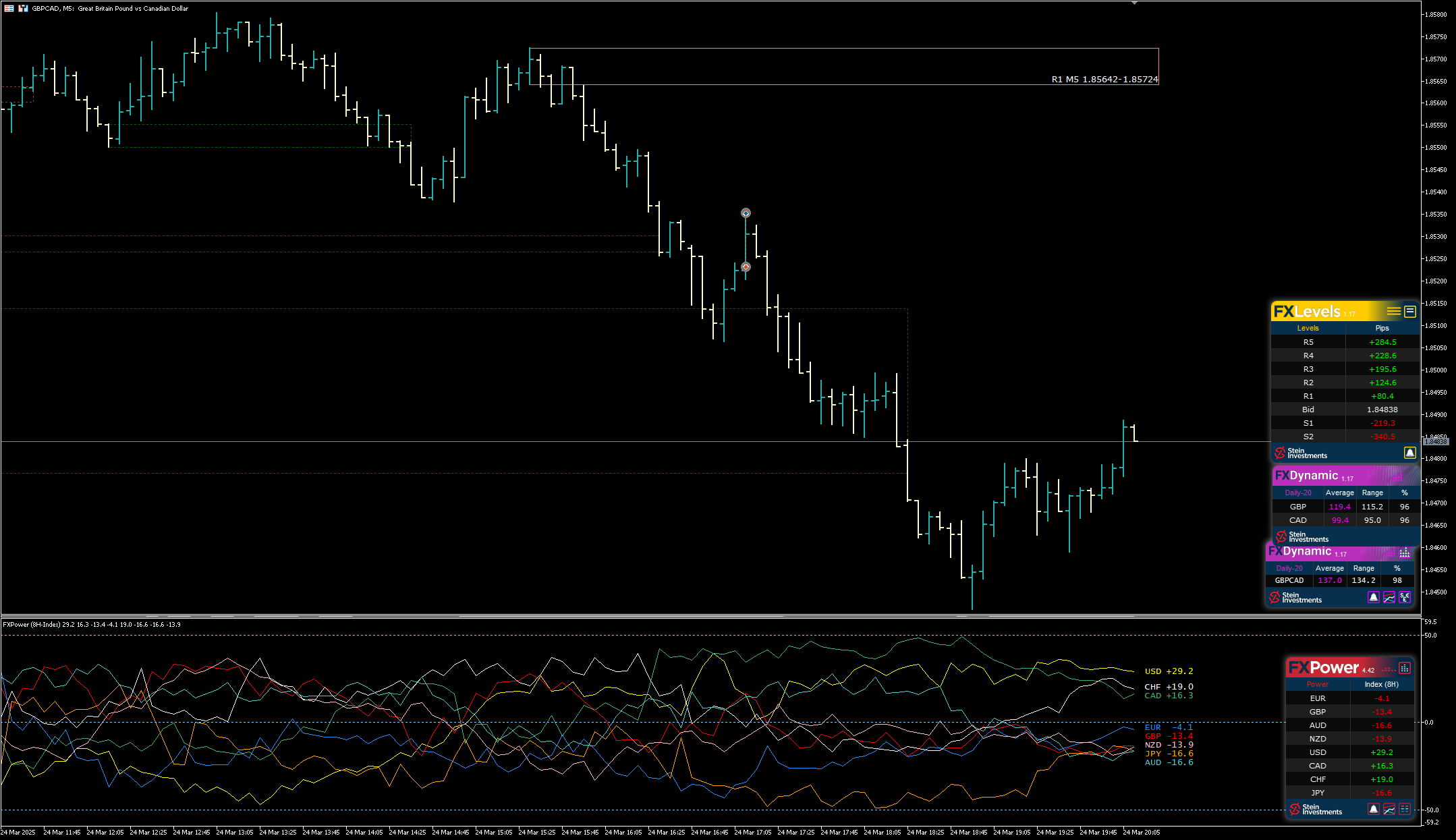
Task: Click the red trade marker on chart
Action: [x=746, y=267]
